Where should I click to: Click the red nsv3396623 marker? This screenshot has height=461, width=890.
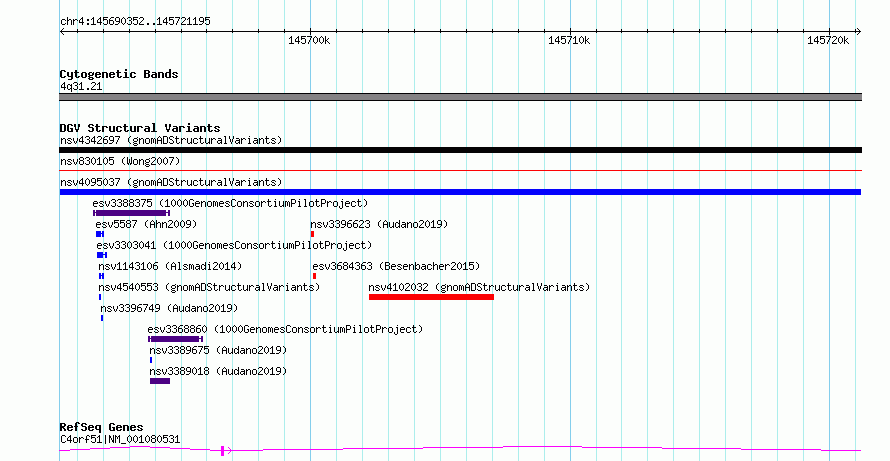(312, 234)
